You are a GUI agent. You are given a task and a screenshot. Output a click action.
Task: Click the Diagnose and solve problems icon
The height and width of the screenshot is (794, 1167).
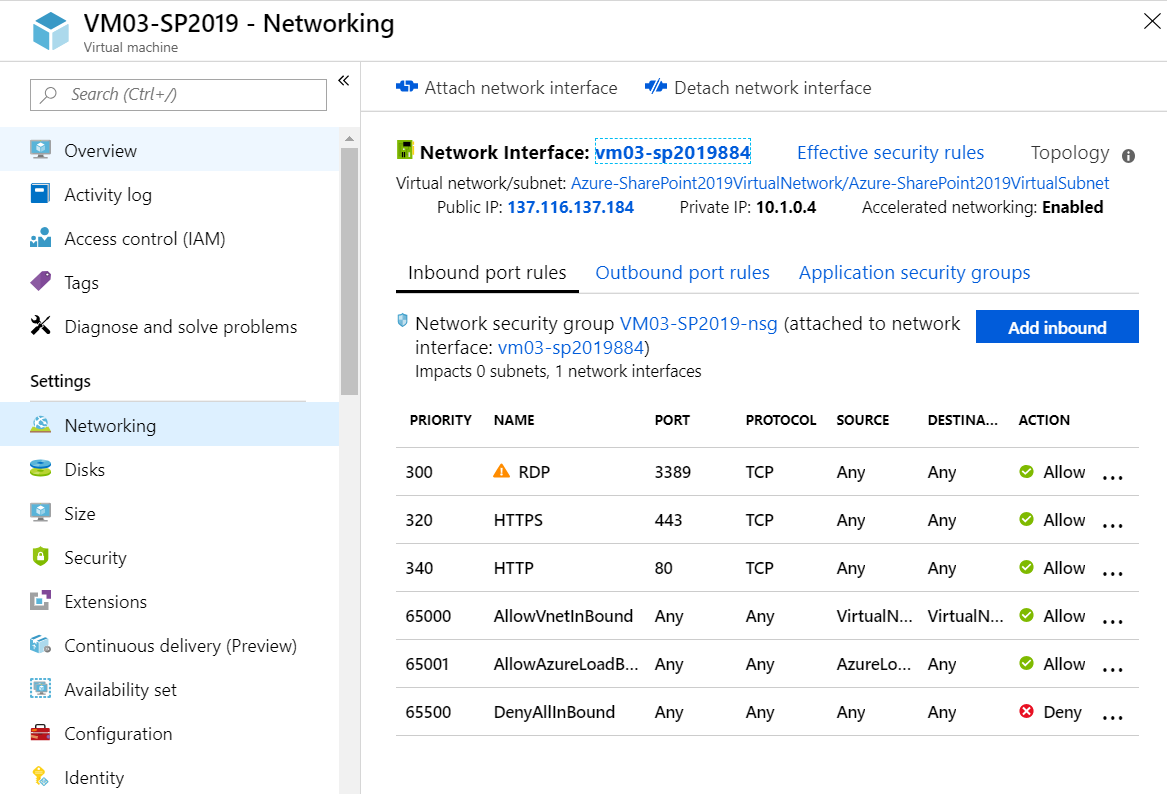pyautogui.click(x=41, y=326)
